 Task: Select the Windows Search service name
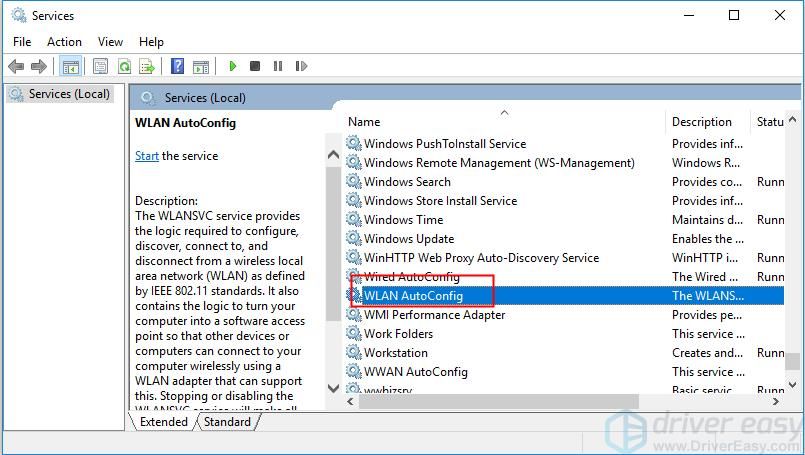click(x=407, y=182)
